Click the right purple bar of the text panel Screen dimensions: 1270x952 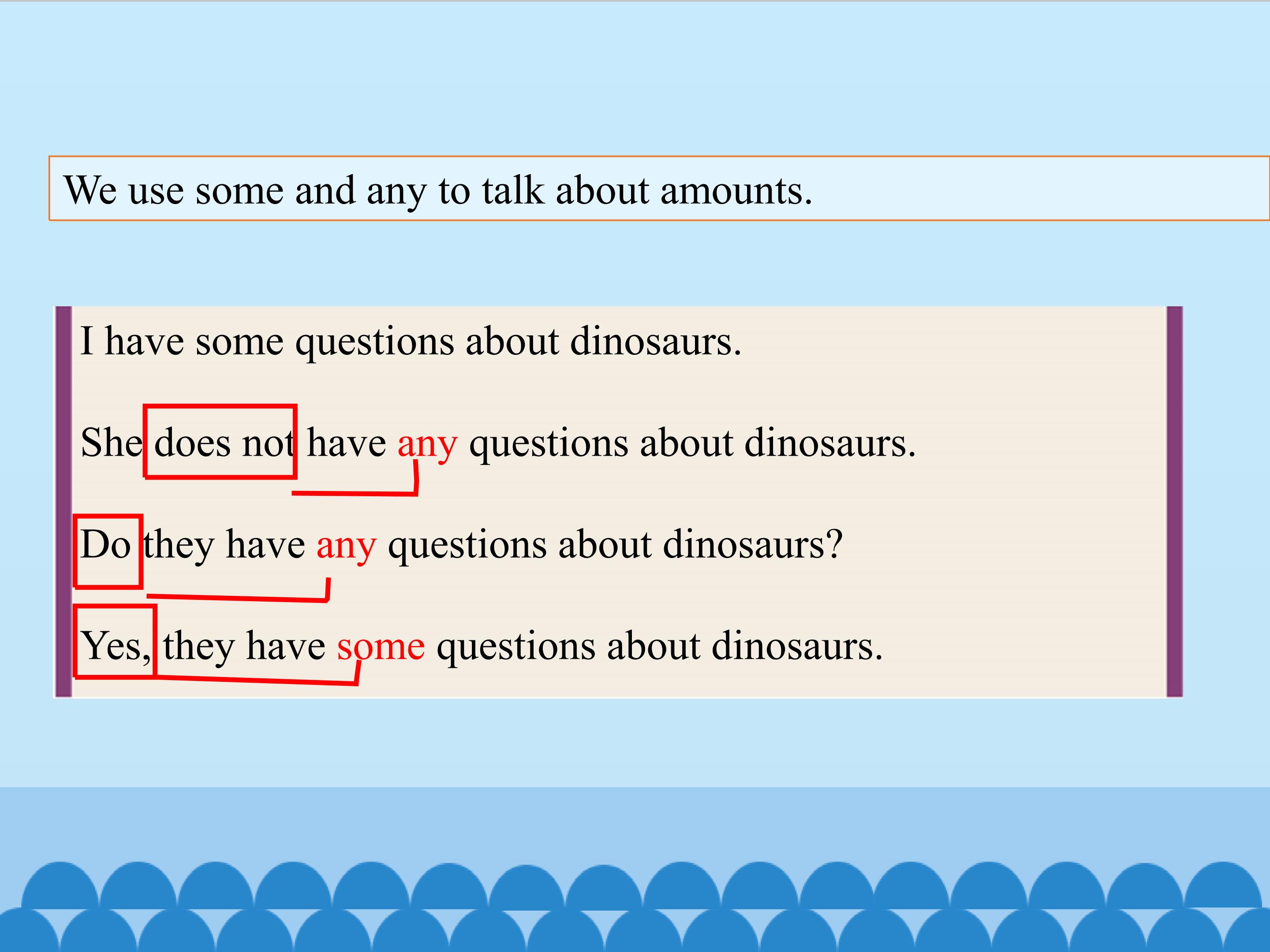click(x=1175, y=502)
